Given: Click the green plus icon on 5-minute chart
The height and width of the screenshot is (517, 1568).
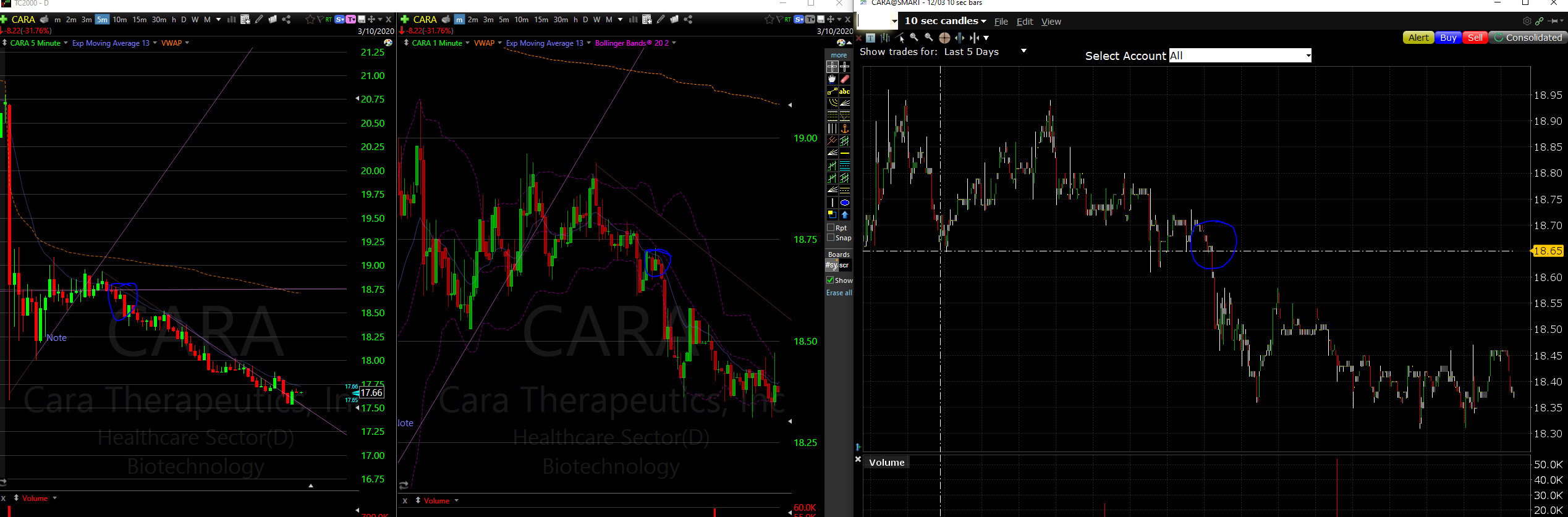Looking at the screenshot, I should (x=4, y=19).
